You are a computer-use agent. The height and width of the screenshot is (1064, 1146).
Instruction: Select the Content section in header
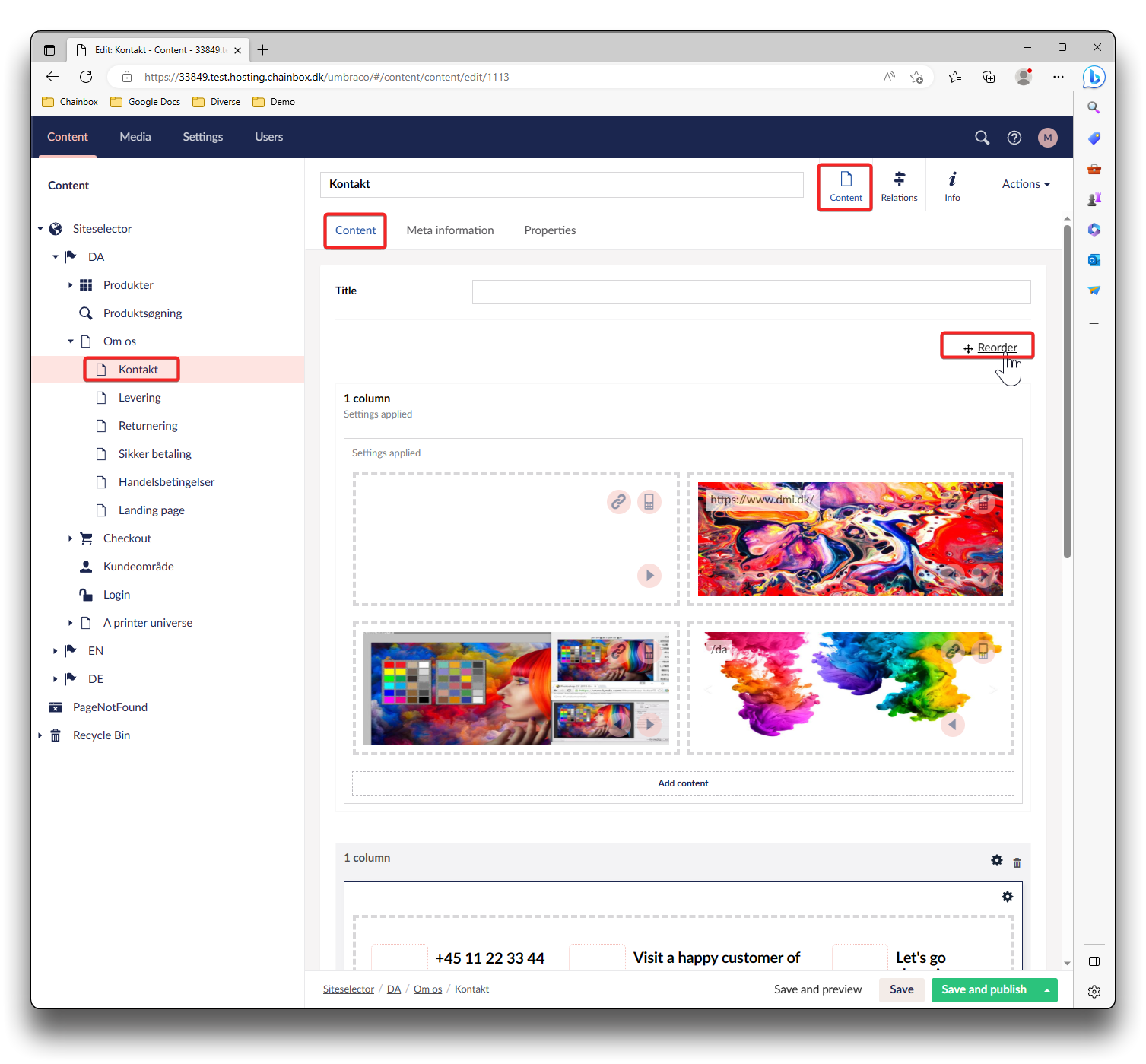68,137
